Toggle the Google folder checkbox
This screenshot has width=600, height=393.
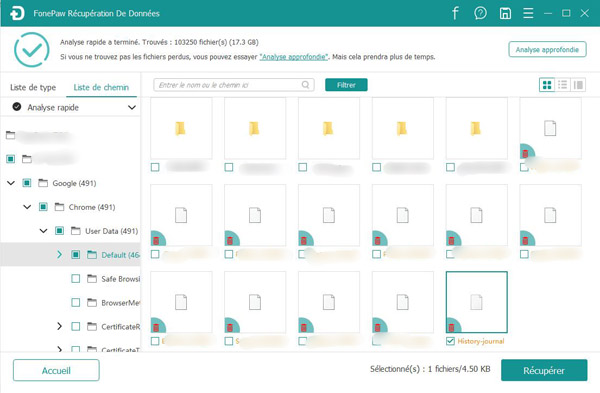[x=26, y=183]
